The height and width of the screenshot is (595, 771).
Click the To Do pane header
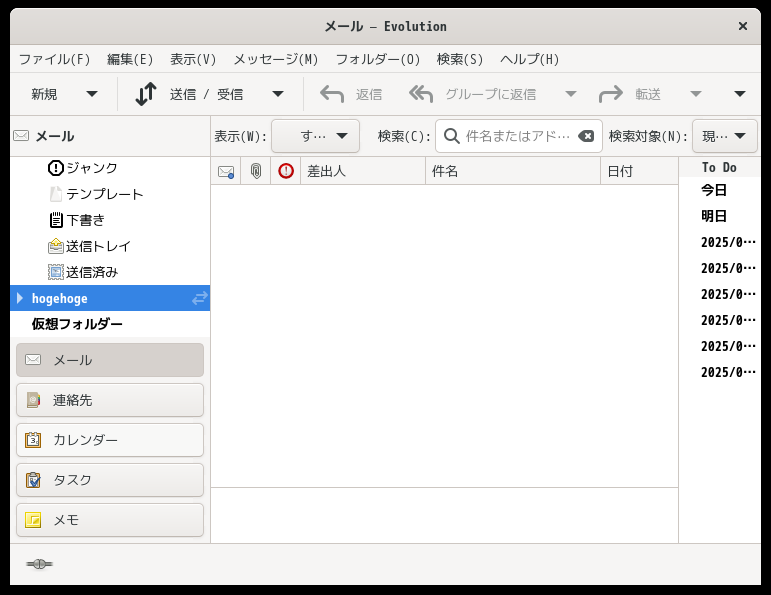click(x=719, y=167)
